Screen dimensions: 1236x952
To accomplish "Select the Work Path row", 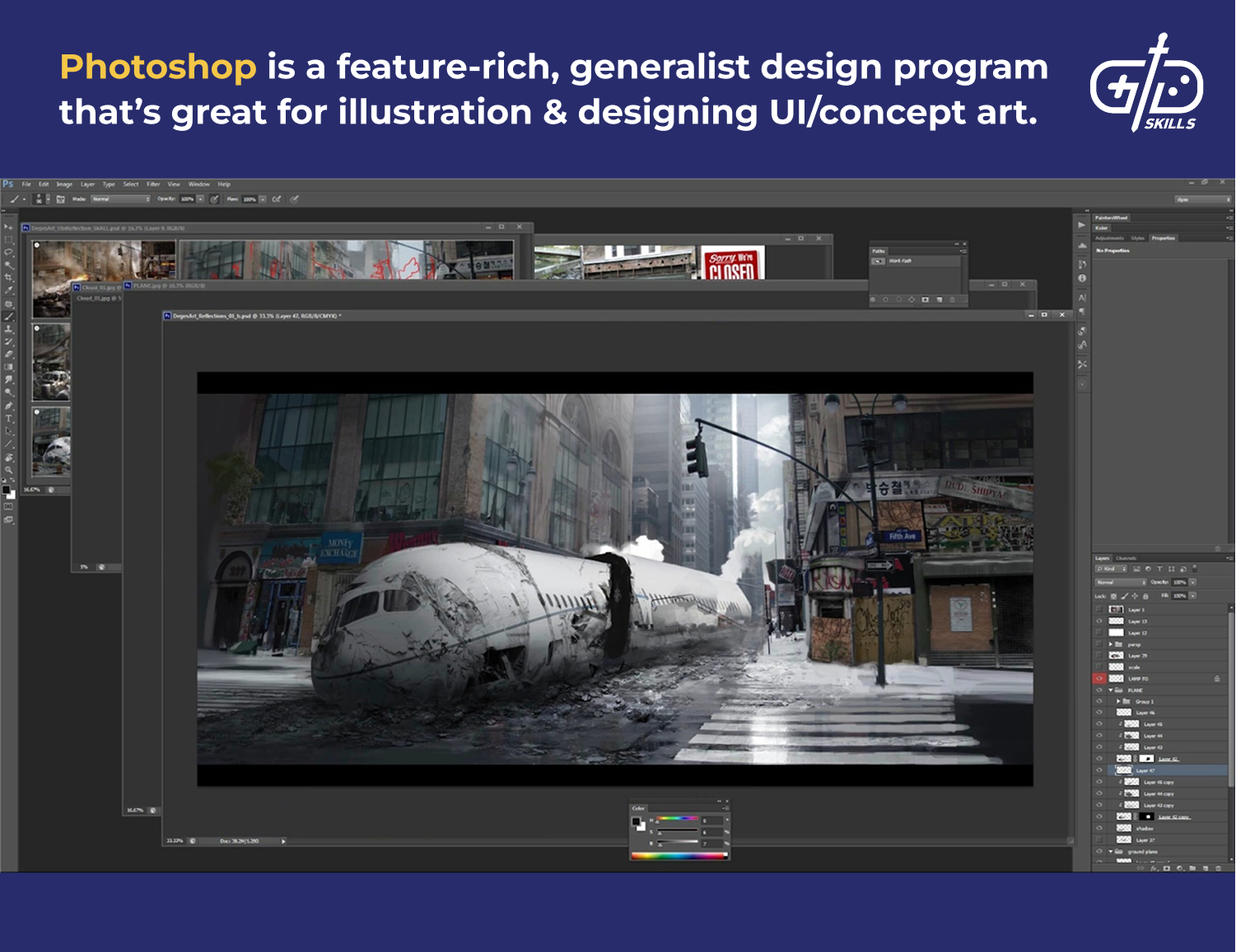I will [x=915, y=261].
